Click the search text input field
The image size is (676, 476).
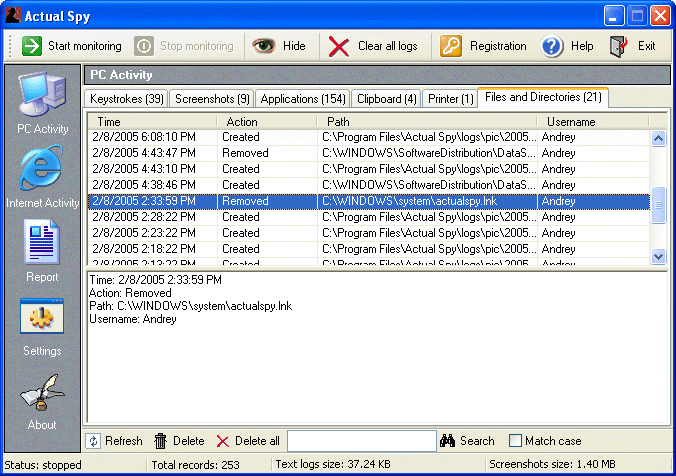point(362,441)
